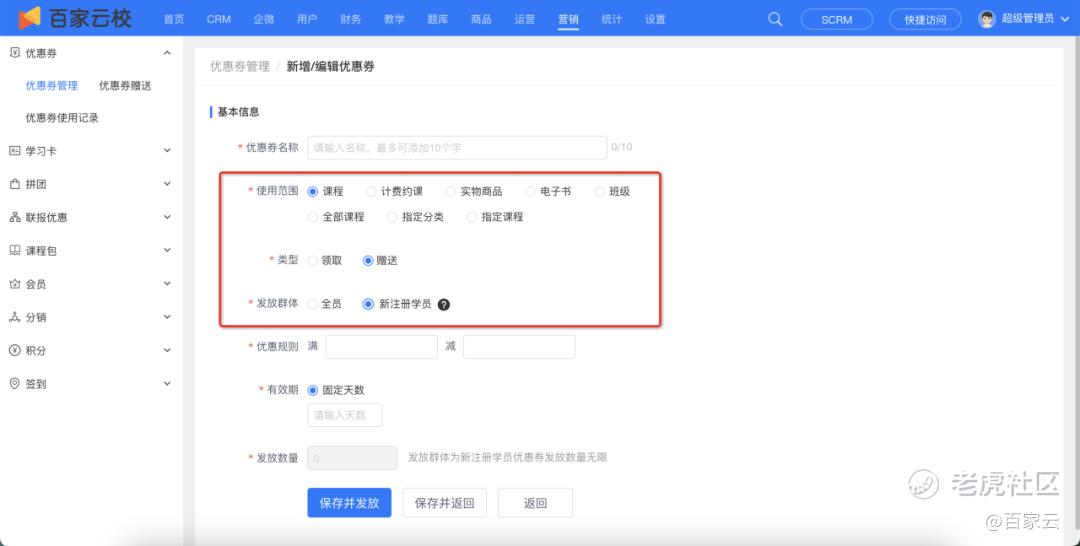
Task: Open the 统计 top menu
Action: 612,19
